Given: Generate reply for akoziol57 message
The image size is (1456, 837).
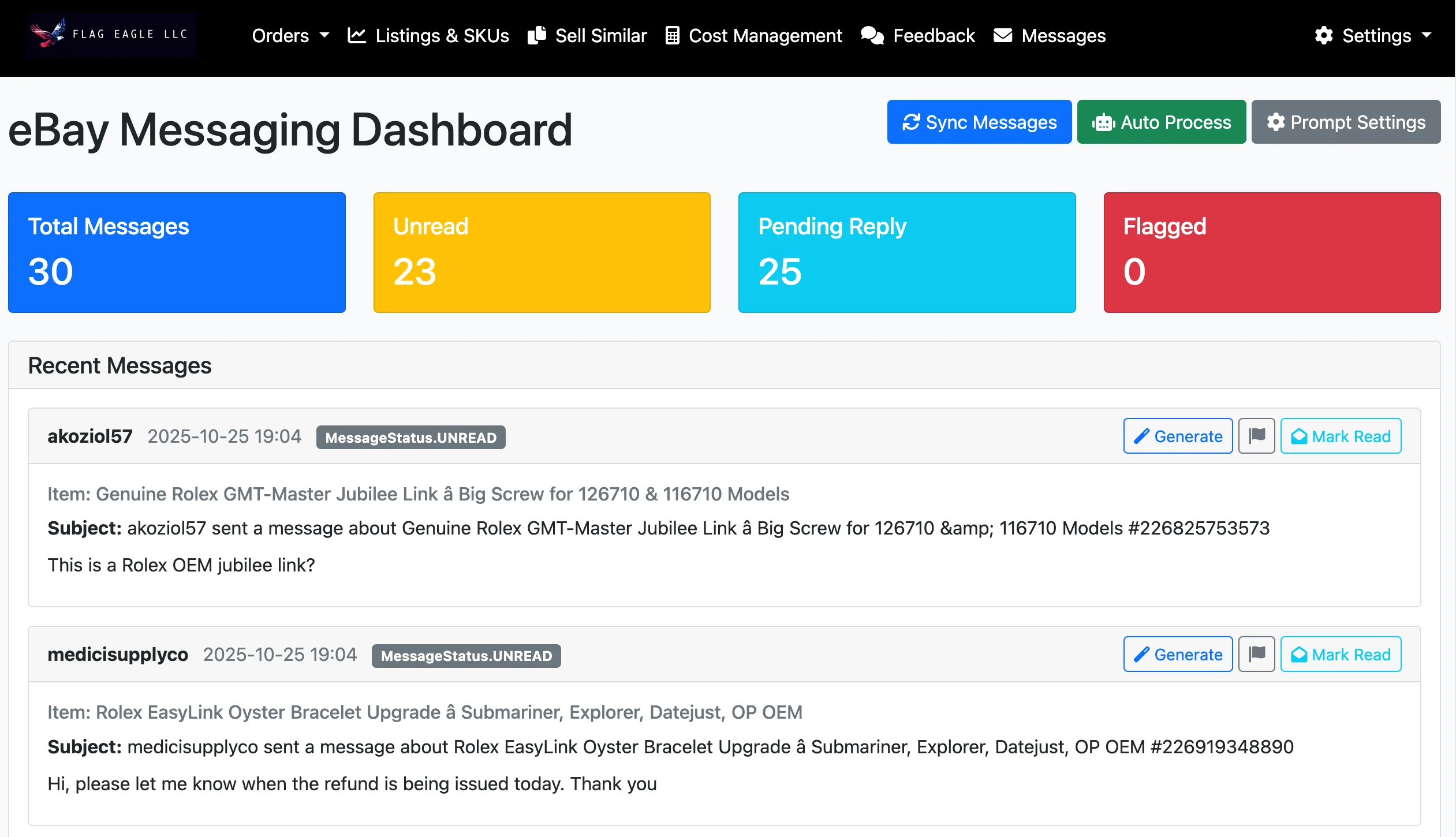Looking at the screenshot, I should click(1177, 436).
